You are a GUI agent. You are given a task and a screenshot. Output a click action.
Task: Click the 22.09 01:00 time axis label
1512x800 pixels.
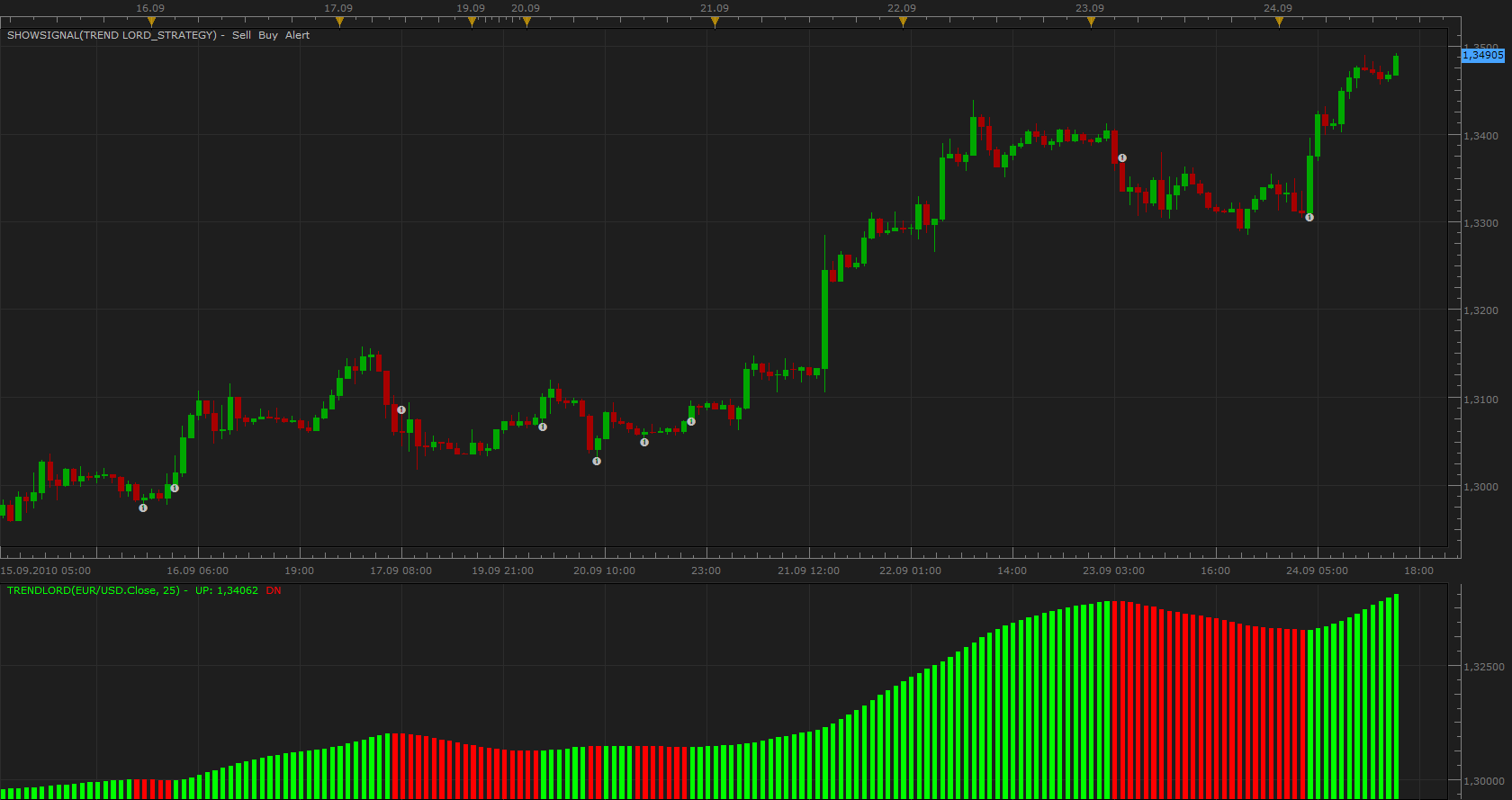[x=910, y=571]
